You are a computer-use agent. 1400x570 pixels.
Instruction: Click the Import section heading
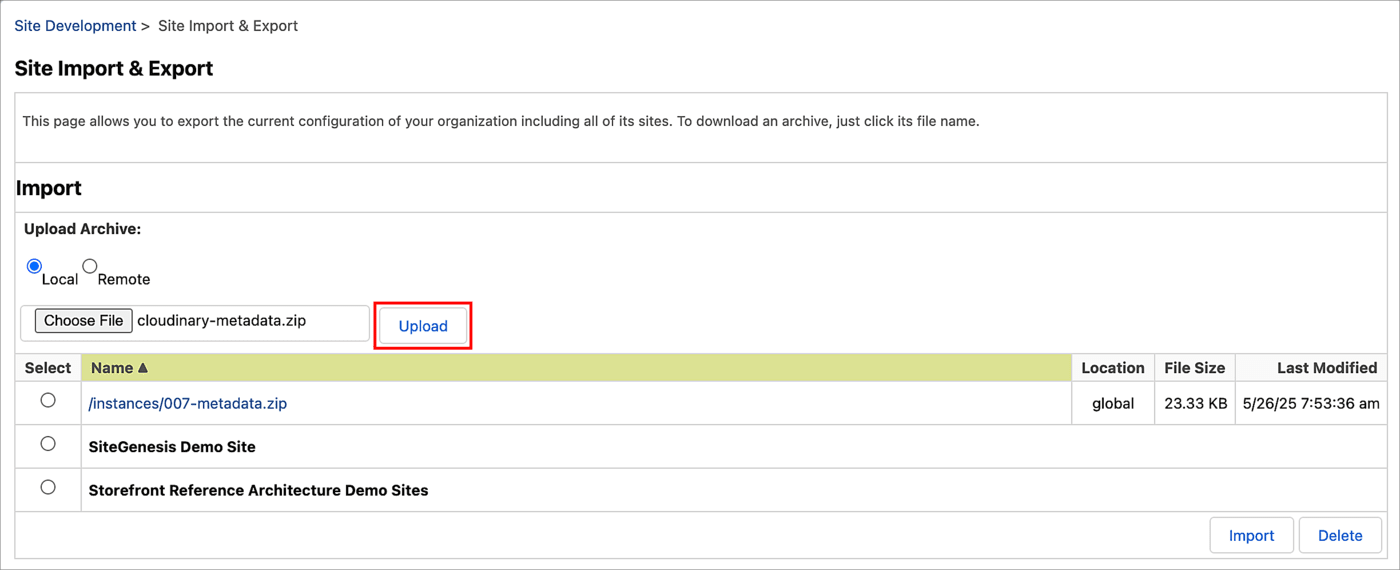pos(49,188)
